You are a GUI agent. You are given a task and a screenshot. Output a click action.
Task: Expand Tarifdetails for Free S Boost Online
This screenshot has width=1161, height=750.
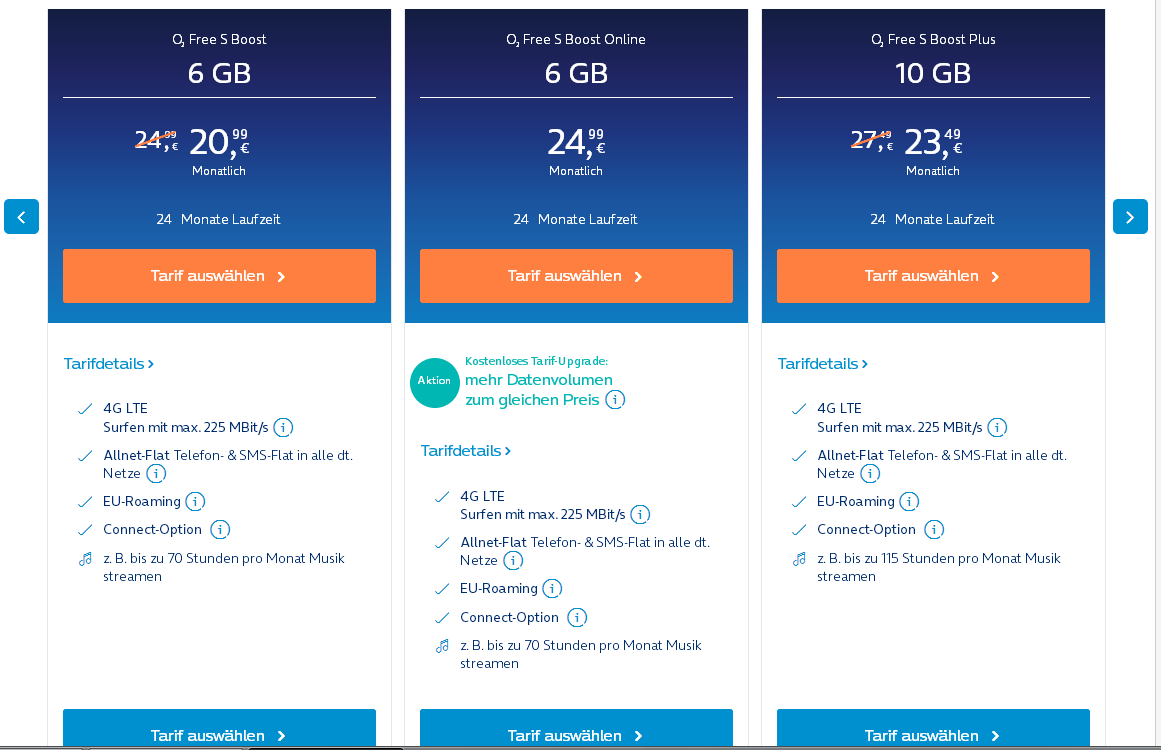[466, 451]
